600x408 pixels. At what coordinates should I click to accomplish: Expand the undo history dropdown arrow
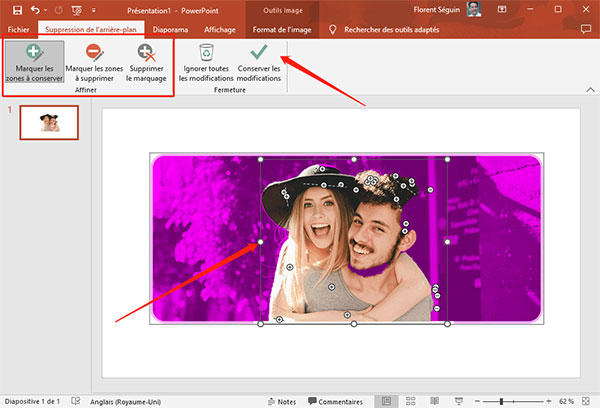tap(47, 10)
